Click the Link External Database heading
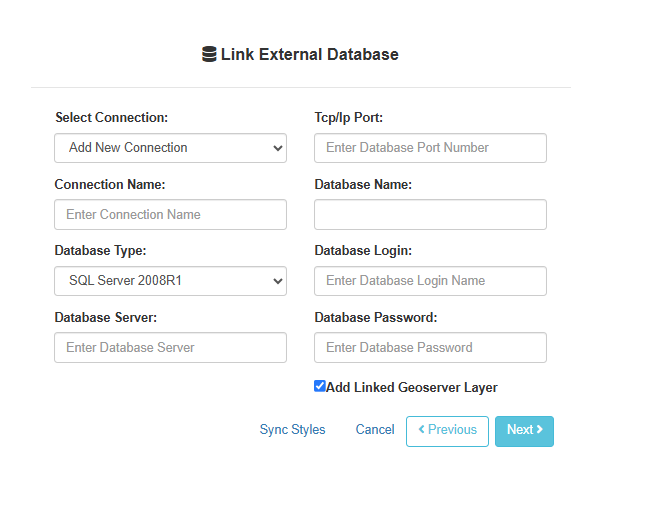This screenshot has width=656, height=516. click(x=310, y=54)
